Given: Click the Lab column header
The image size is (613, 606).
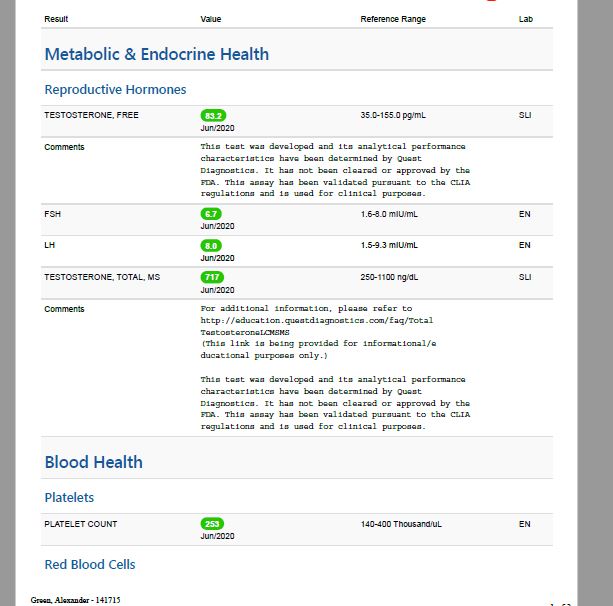Looking at the screenshot, I should (x=525, y=19).
